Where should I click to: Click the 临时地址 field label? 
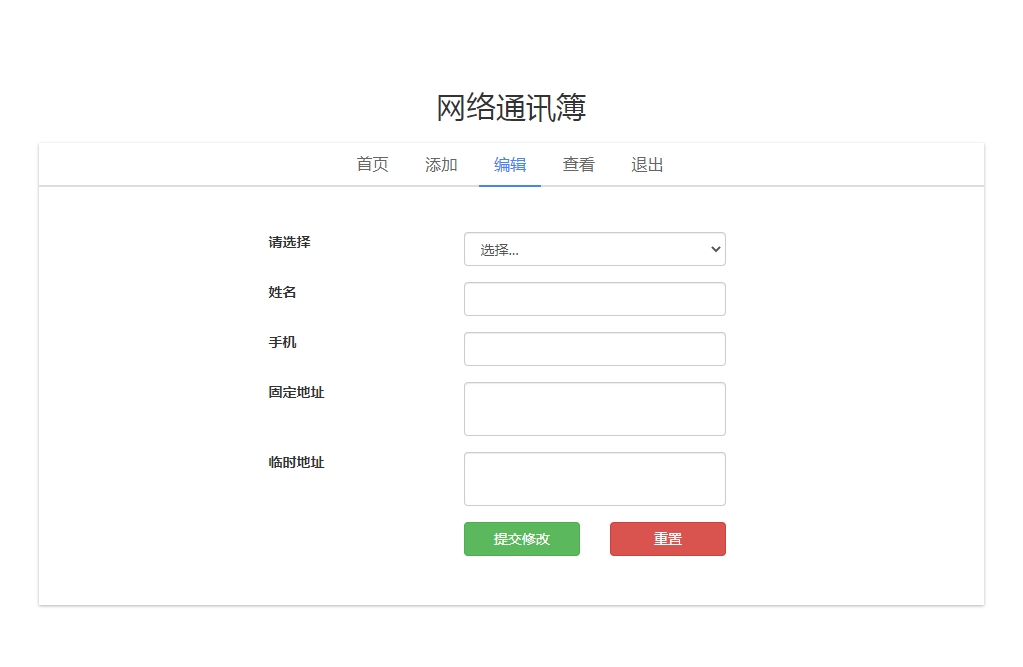click(x=296, y=462)
